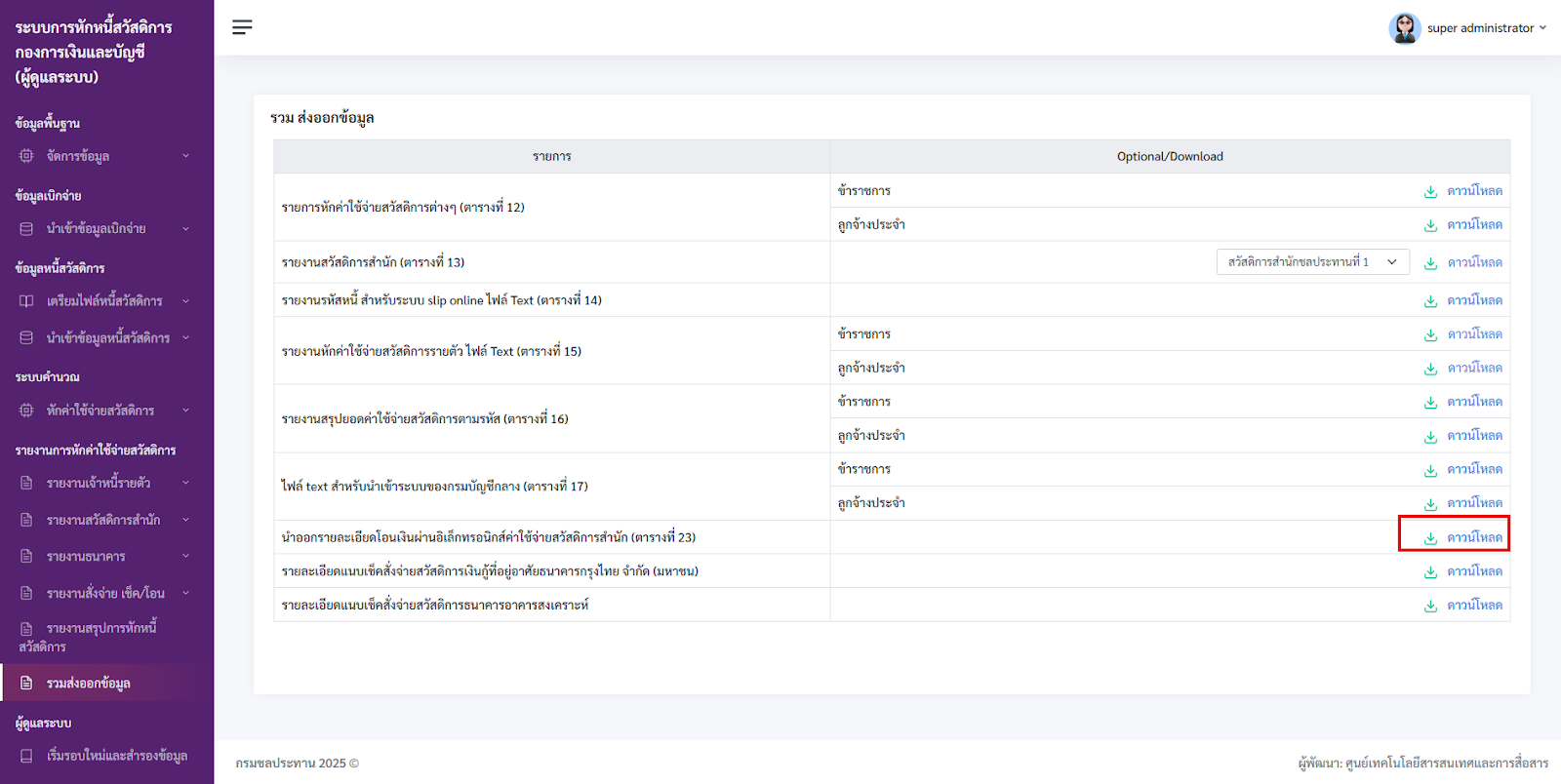Screen dimensions: 1561x784
Task: Expand the หักค่าใช้จ่ายสวัสดิการ chevron
Action: (x=185, y=411)
